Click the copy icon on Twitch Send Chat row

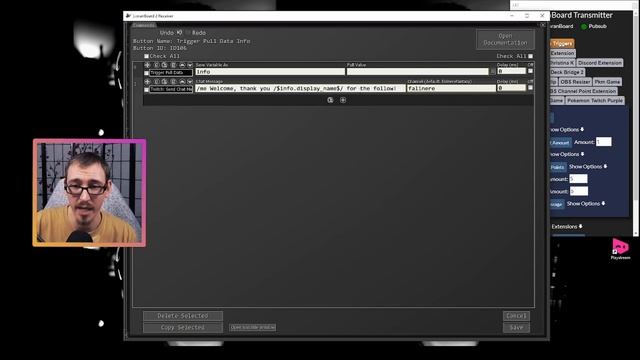[x=156, y=82]
